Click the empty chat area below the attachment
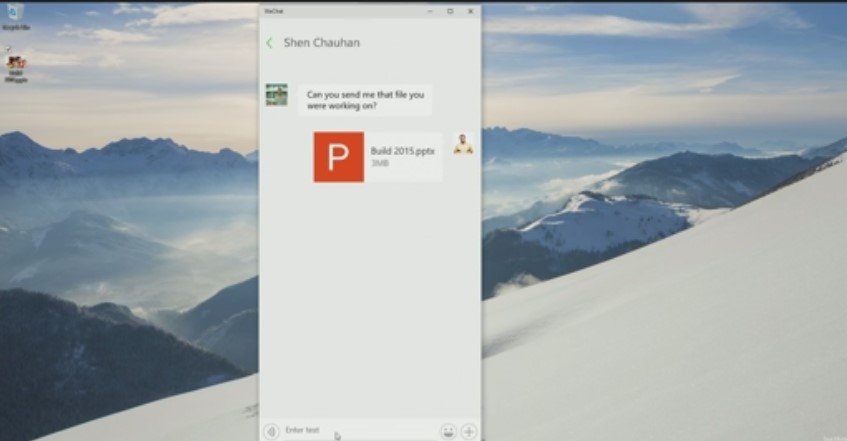 [370, 300]
